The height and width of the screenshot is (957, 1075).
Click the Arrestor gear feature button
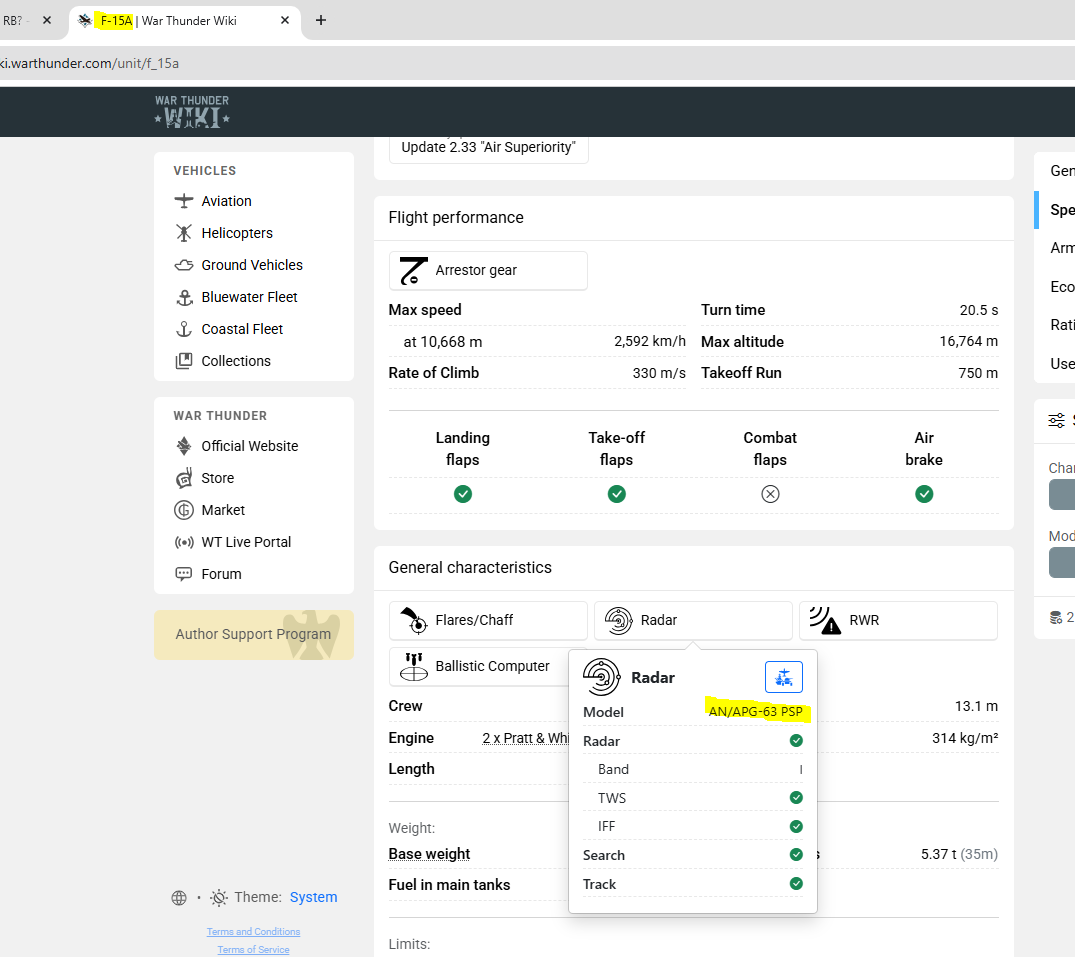[x=488, y=270]
